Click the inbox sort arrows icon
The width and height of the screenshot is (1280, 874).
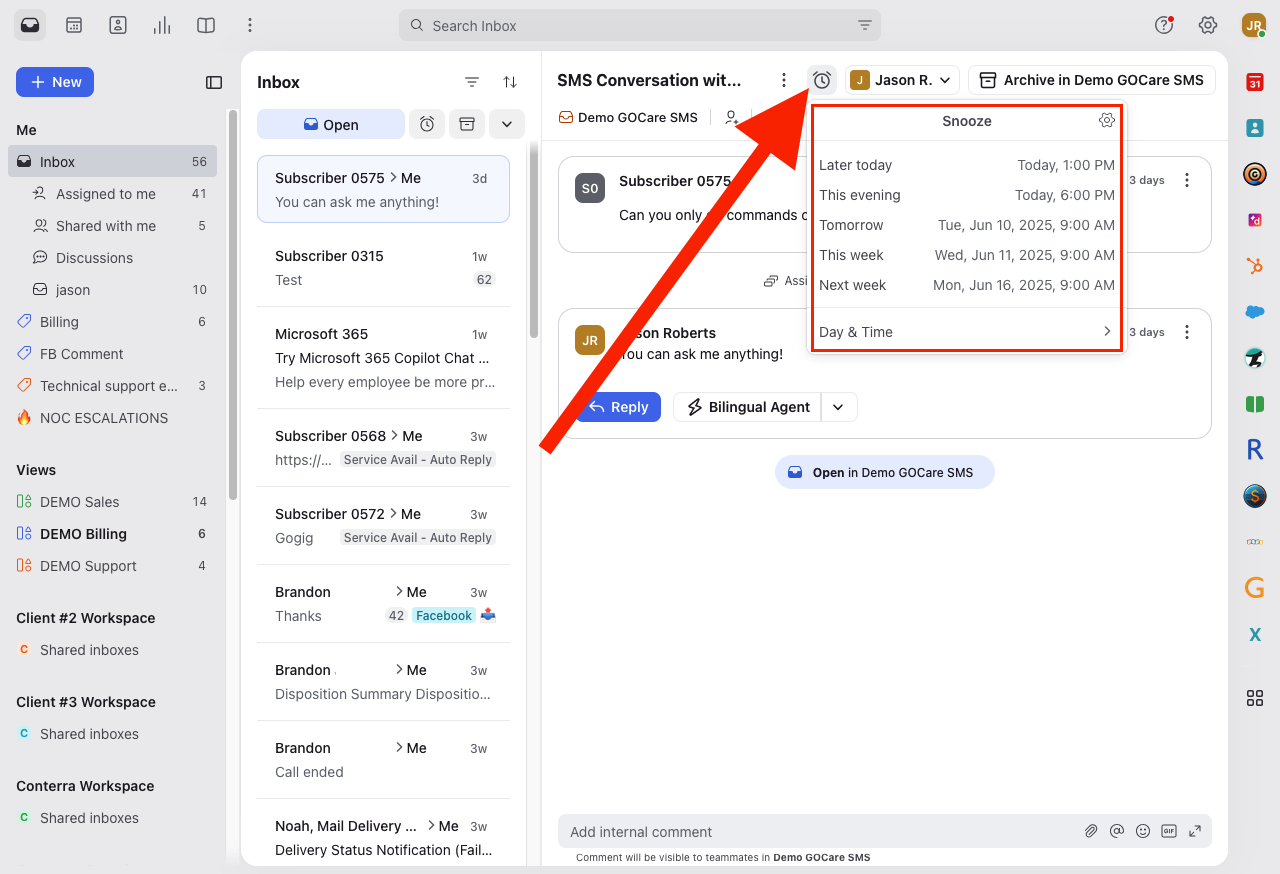coord(510,82)
